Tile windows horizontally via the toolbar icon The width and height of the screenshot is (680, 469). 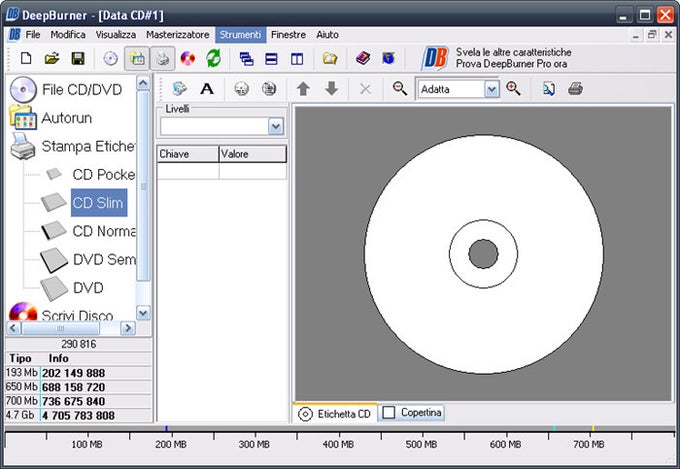pyautogui.click(x=271, y=59)
